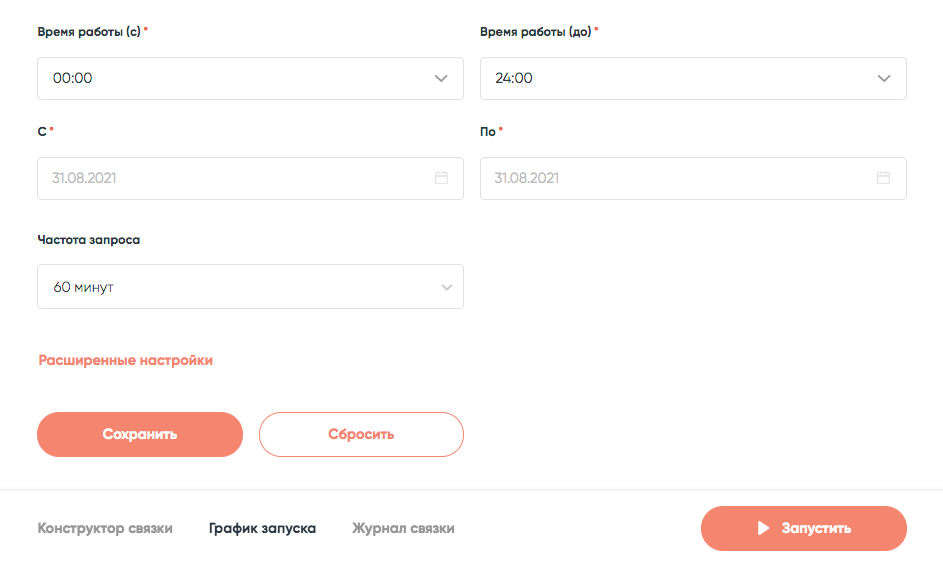Select the "График запуска" tab
This screenshot has width=943, height=565.
coord(262,528)
